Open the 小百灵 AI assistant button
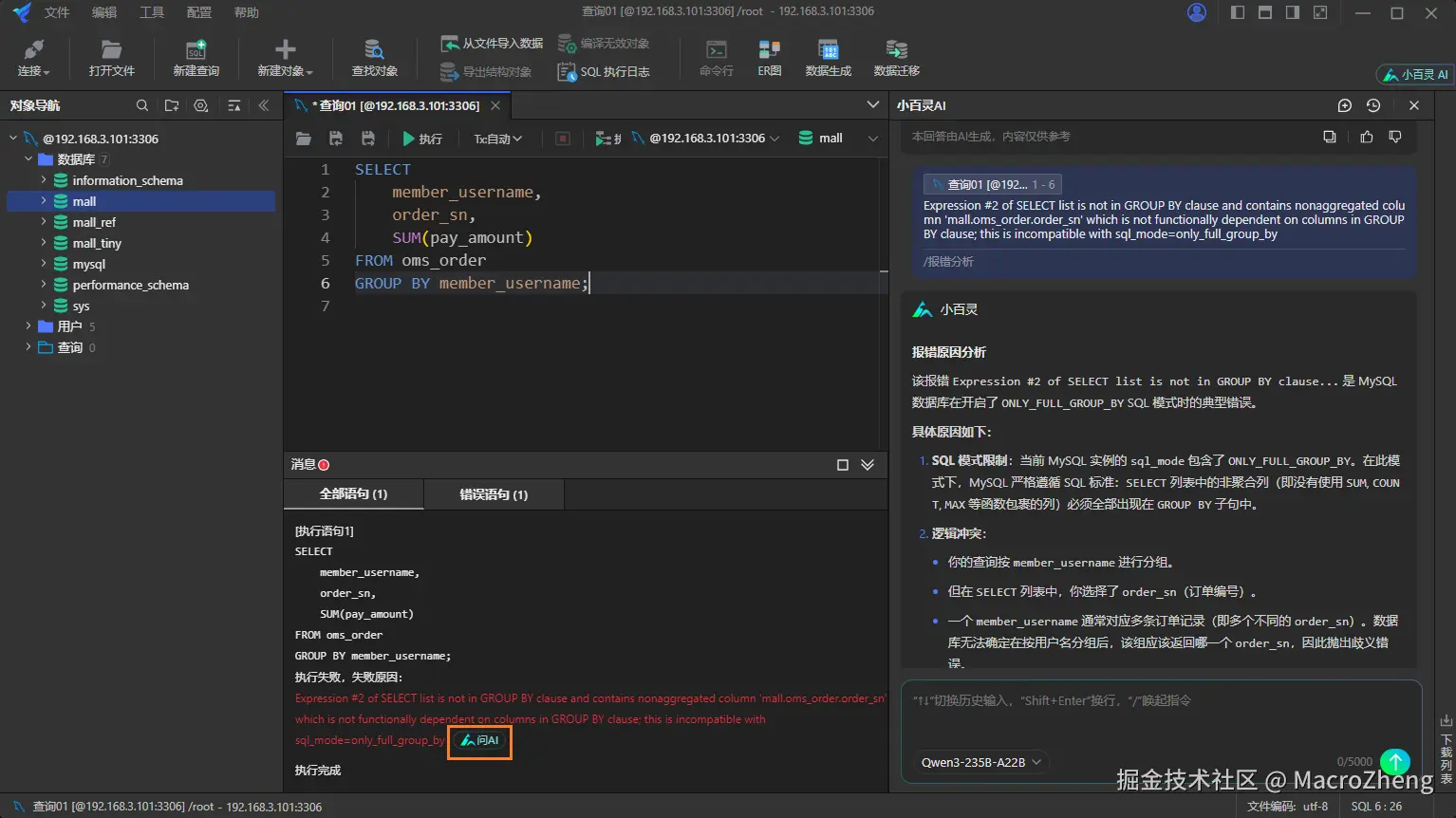The image size is (1456, 818). 1415,74
